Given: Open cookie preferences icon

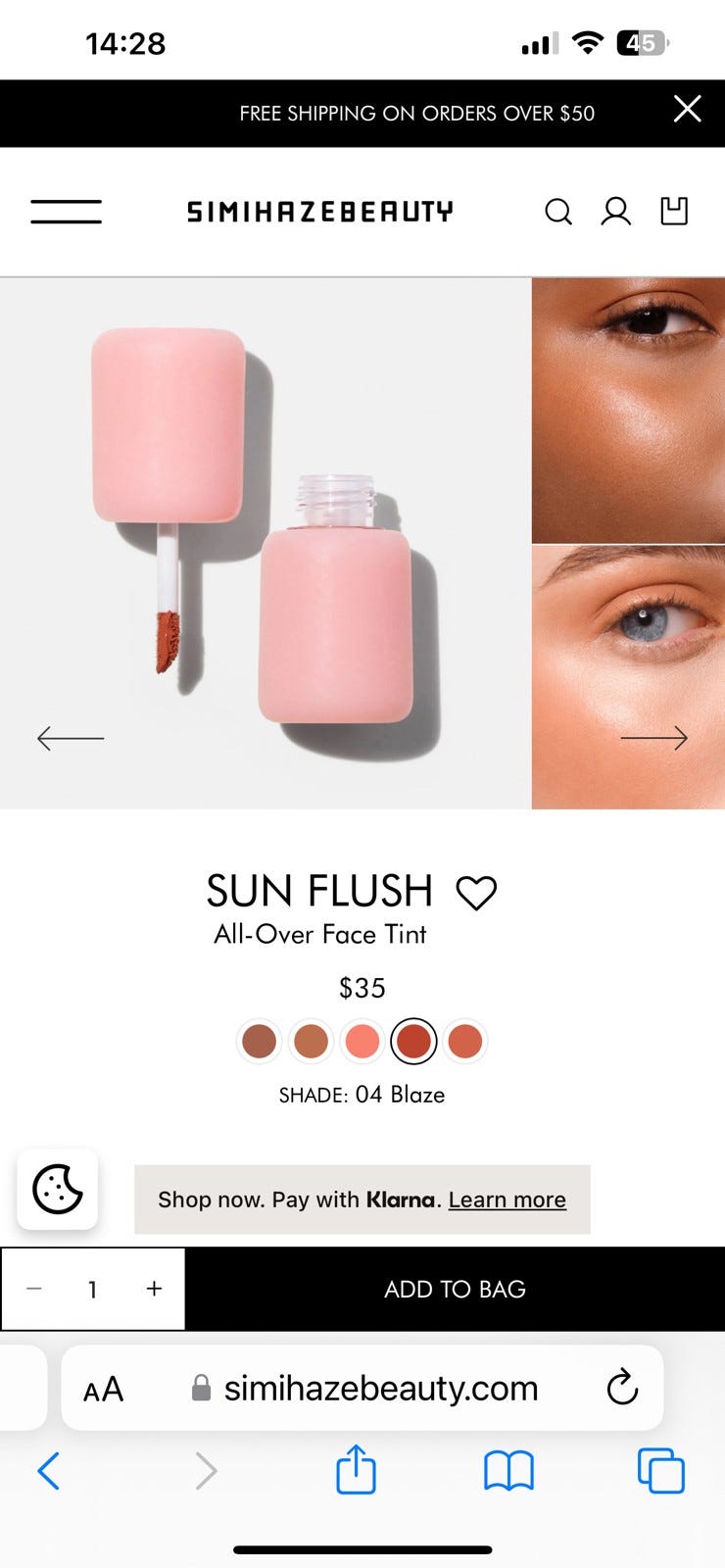Looking at the screenshot, I should click(x=58, y=1189).
